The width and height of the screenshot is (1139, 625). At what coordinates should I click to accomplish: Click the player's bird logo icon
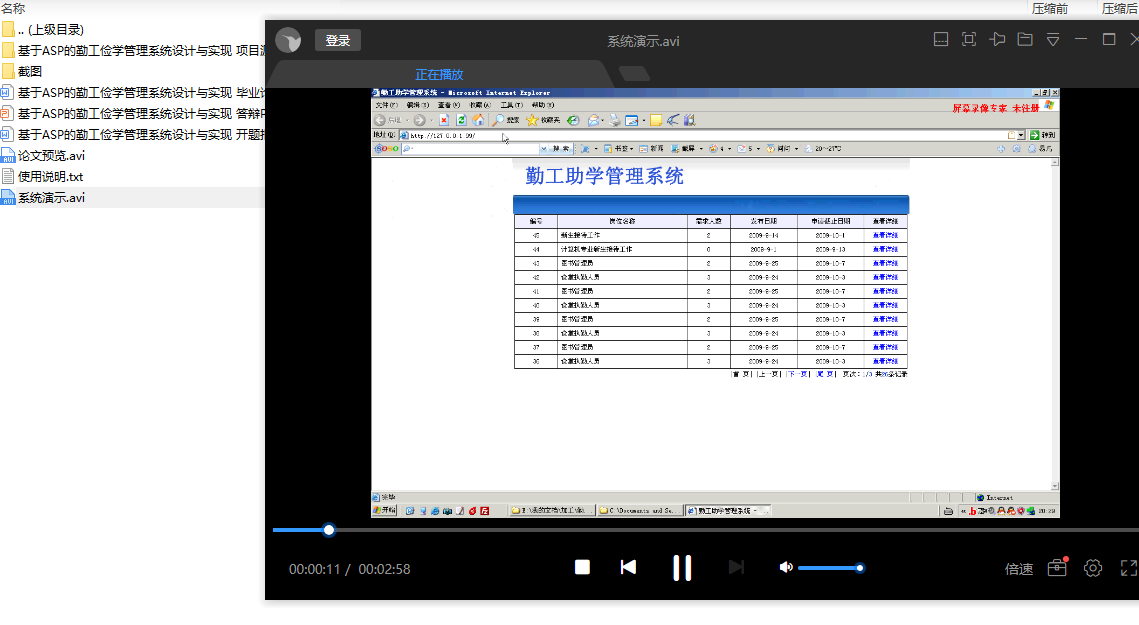(x=288, y=41)
